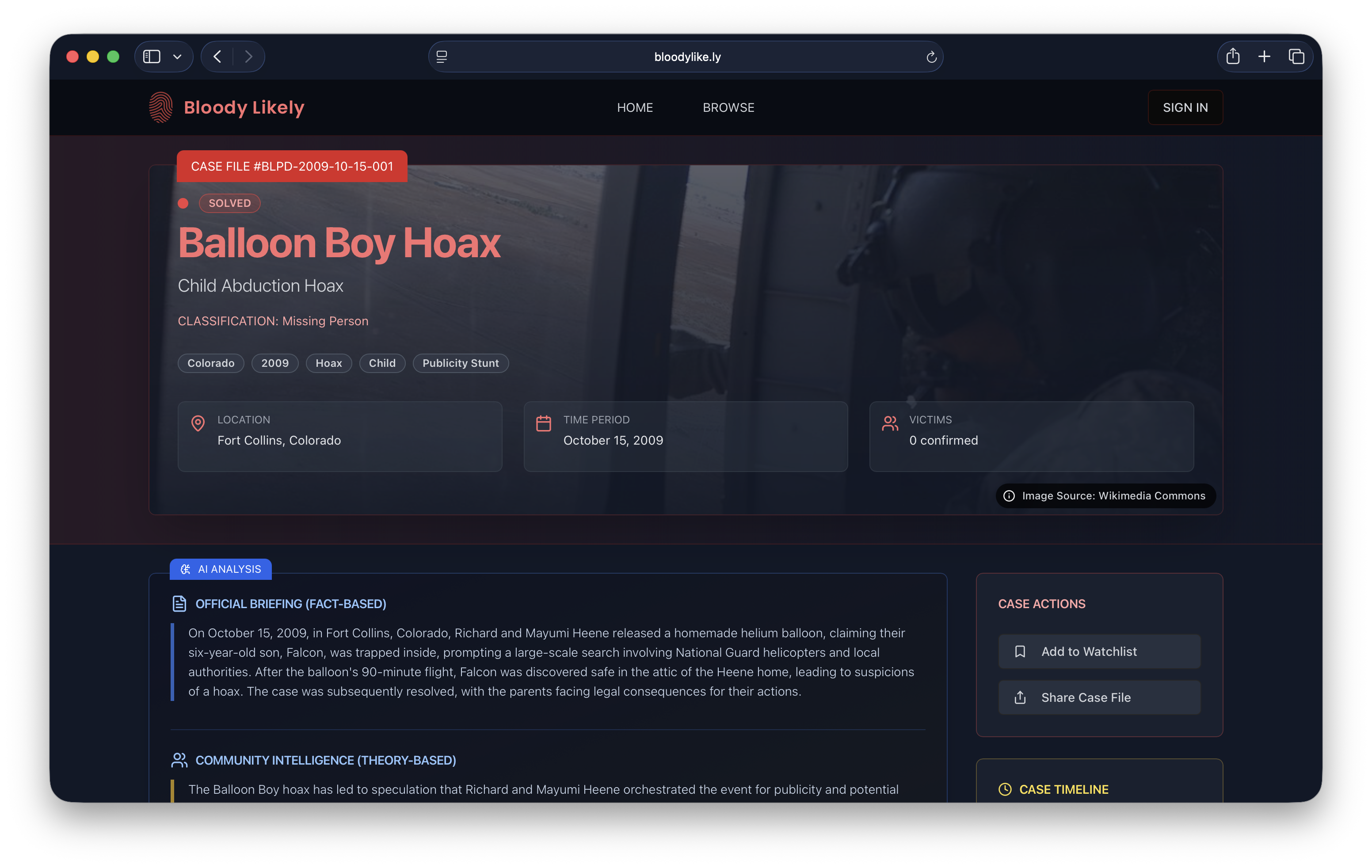Click the browser share icon

pyautogui.click(x=1232, y=57)
